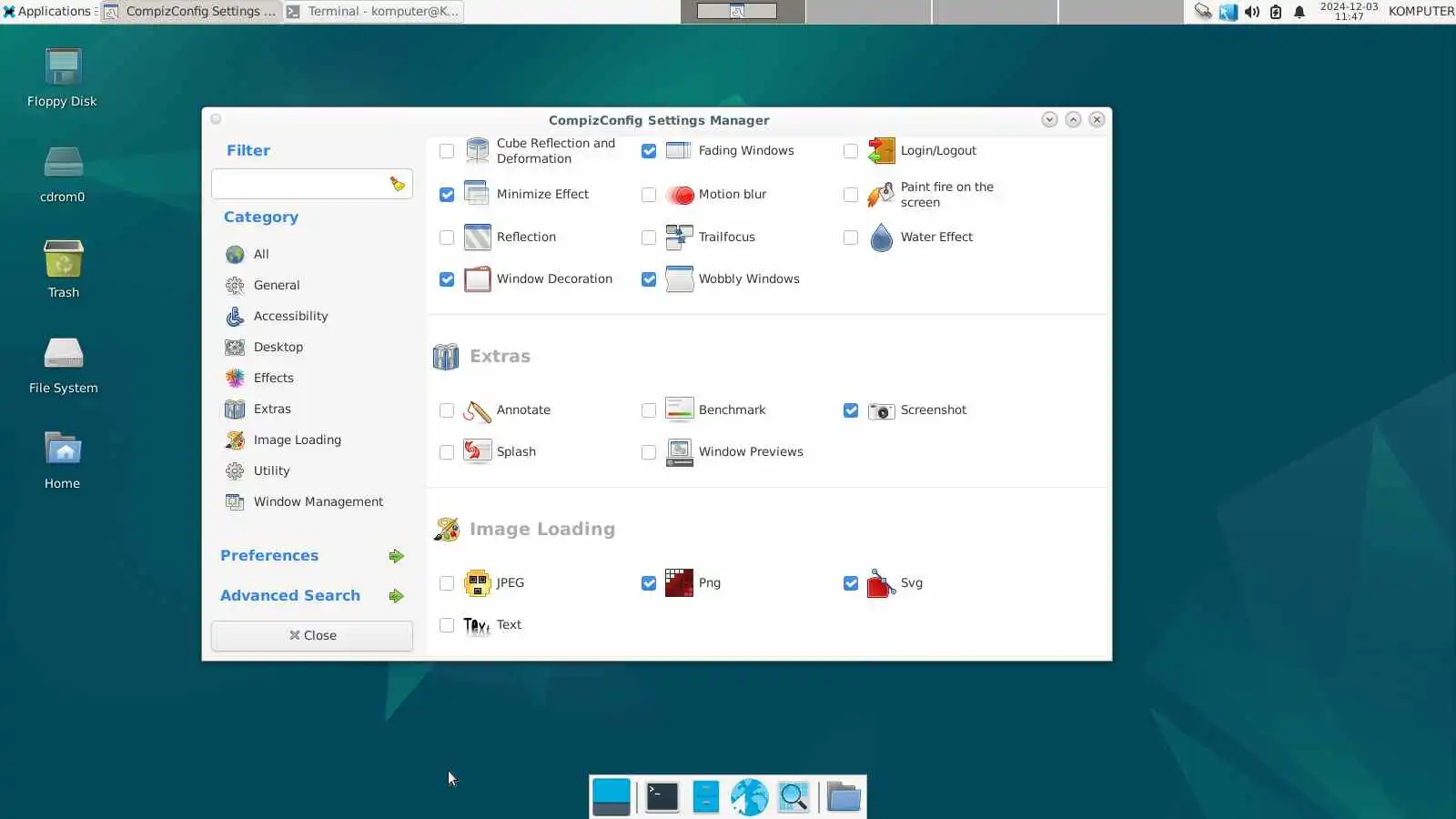Click the Close button in CompizConfig
The width and height of the screenshot is (1456, 819).
tap(312, 635)
